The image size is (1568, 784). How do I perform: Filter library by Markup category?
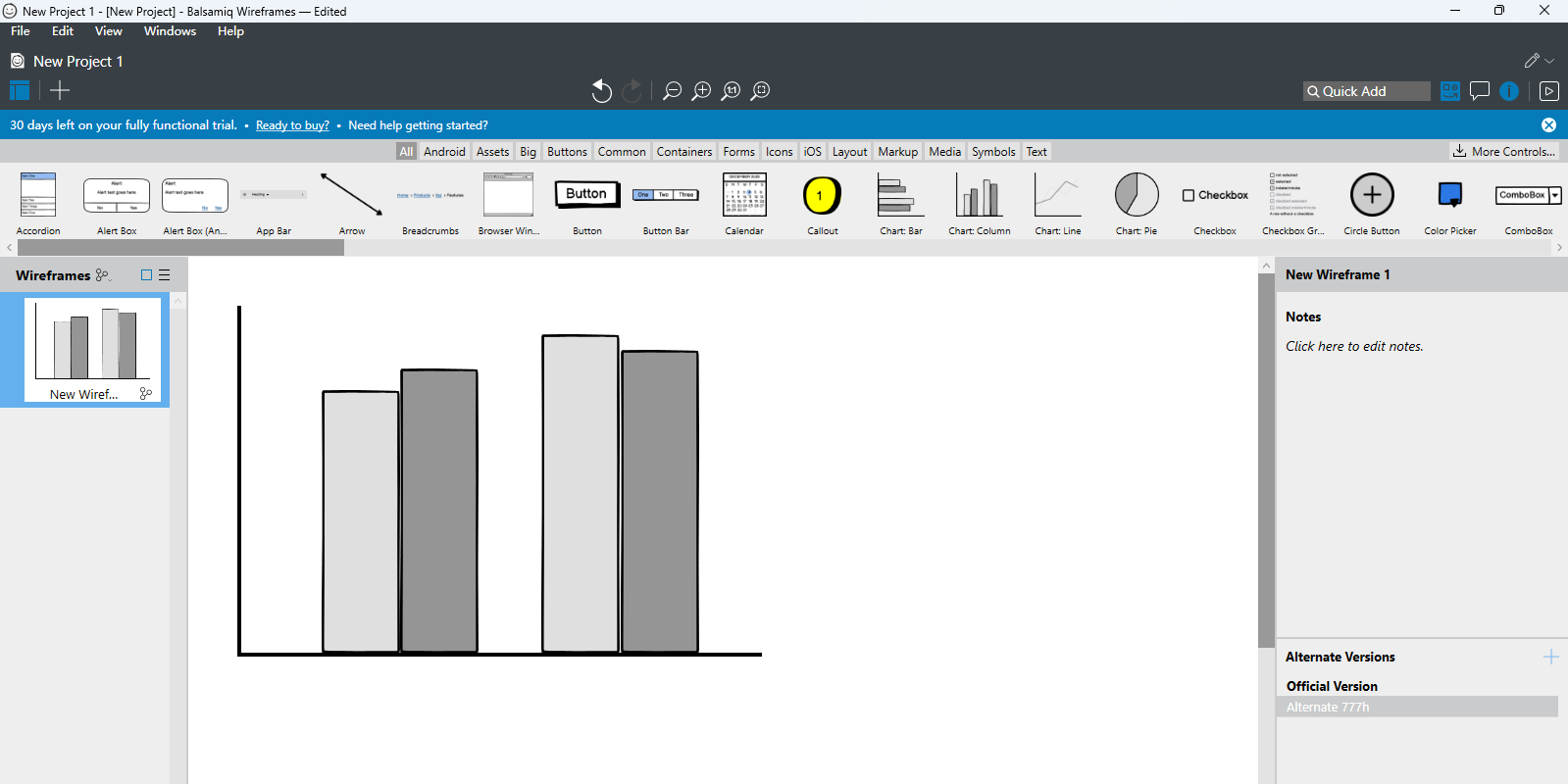click(897, 152)
